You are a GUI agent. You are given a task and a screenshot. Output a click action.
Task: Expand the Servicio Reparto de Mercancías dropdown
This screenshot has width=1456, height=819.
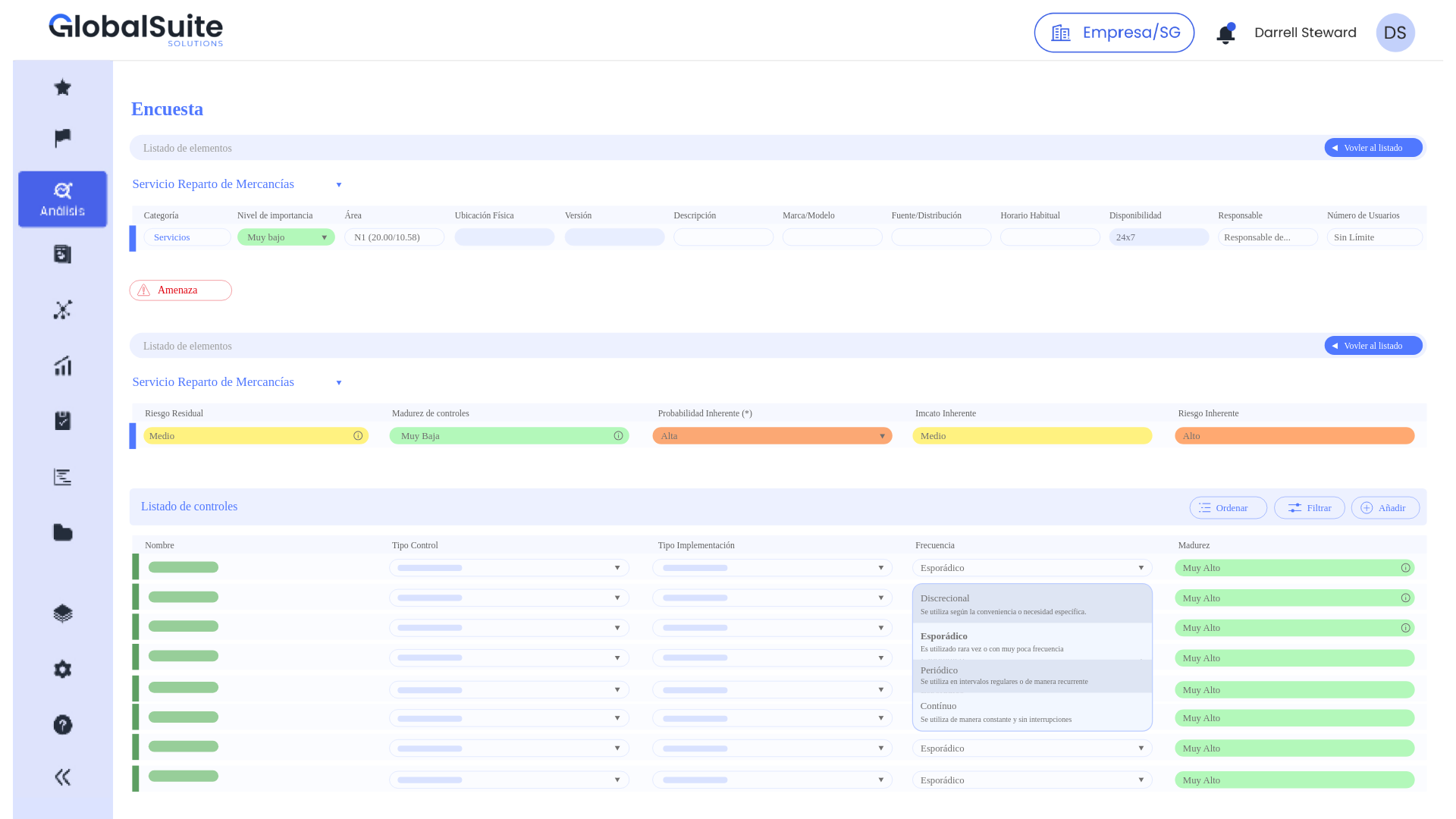[x=338, y=184]
